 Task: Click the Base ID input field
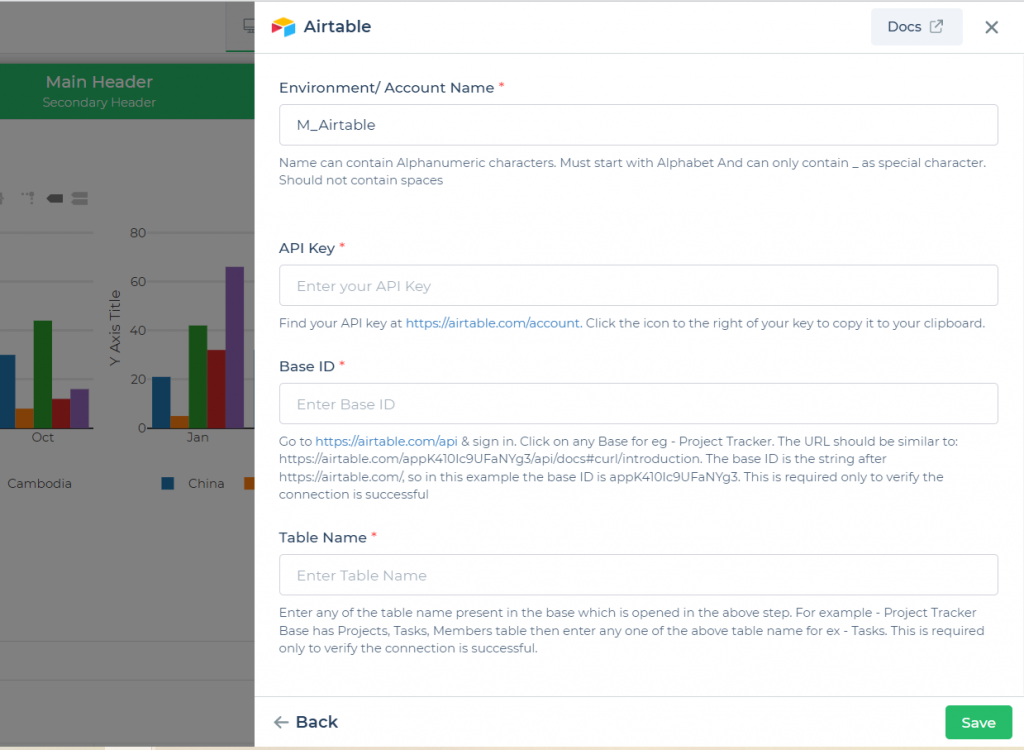click(x=638, y=404)
